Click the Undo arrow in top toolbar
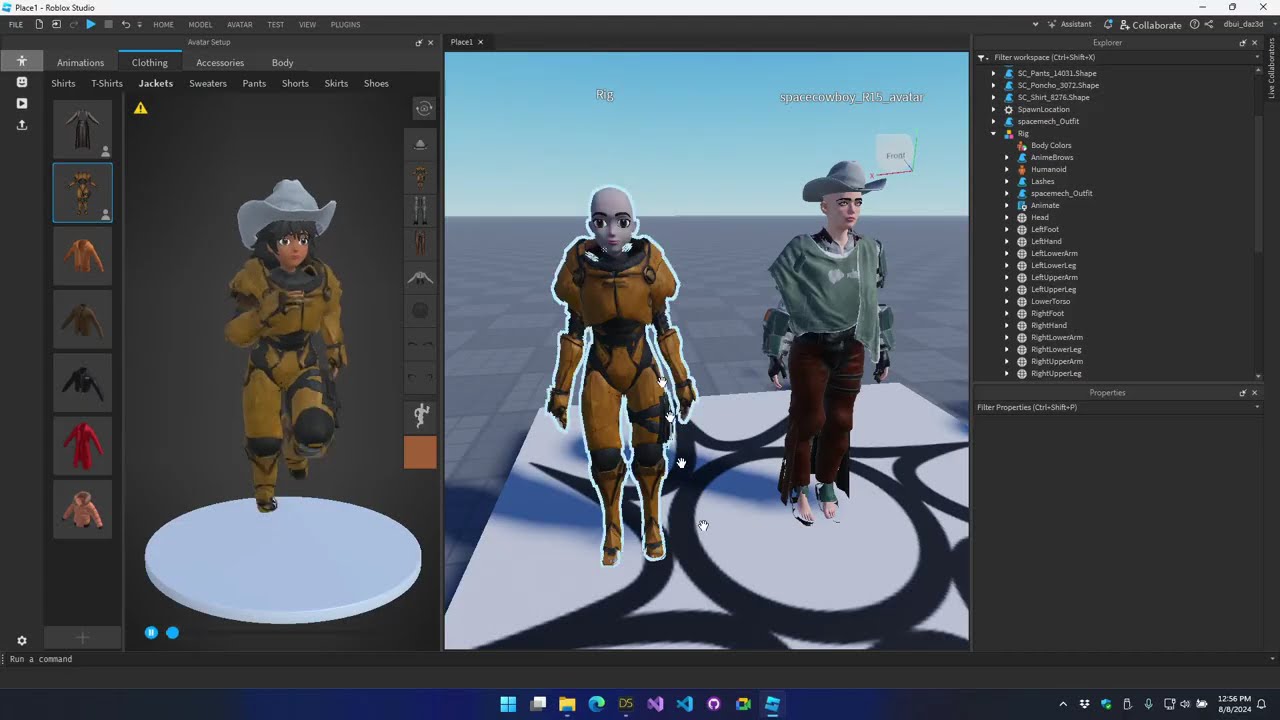The image size is (1280, 720). pyautogui.click(x=125, y=24)
